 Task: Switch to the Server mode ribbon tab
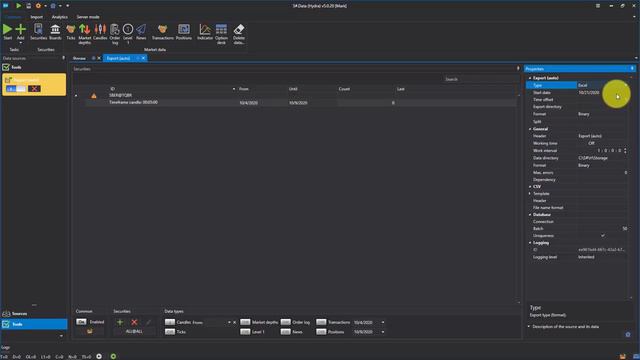pos(88,17)
